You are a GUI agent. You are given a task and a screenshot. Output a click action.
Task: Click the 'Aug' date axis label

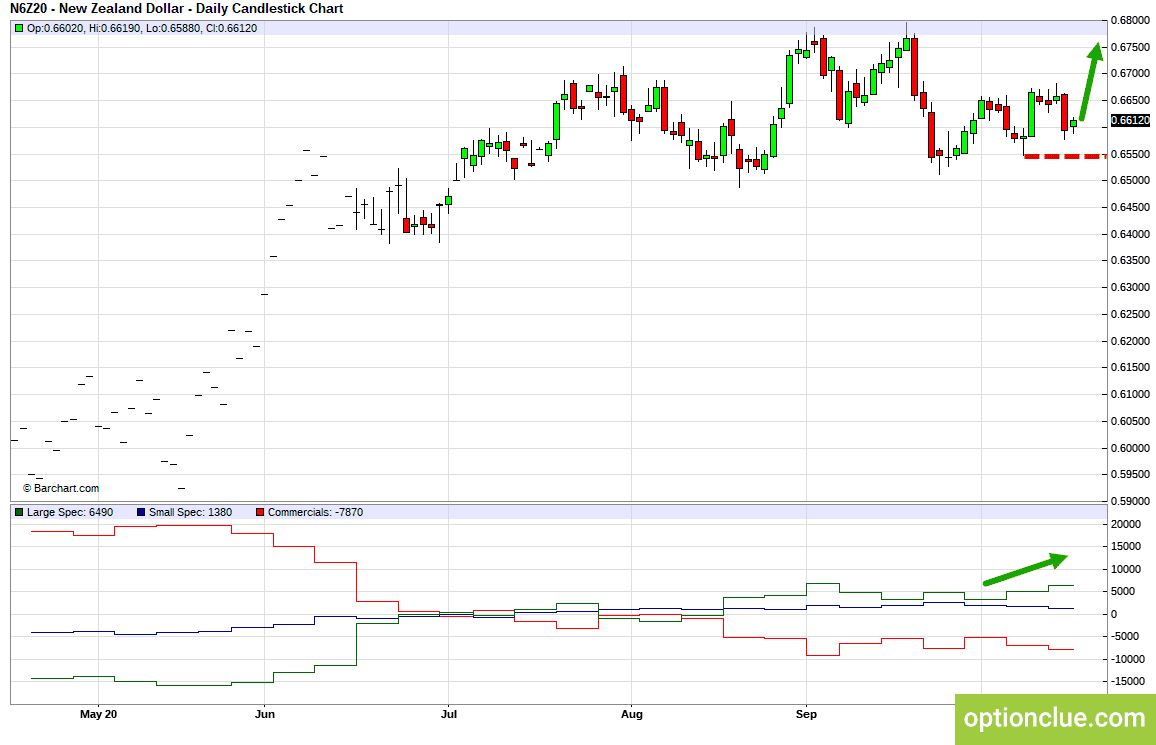(x=632, y=714)
